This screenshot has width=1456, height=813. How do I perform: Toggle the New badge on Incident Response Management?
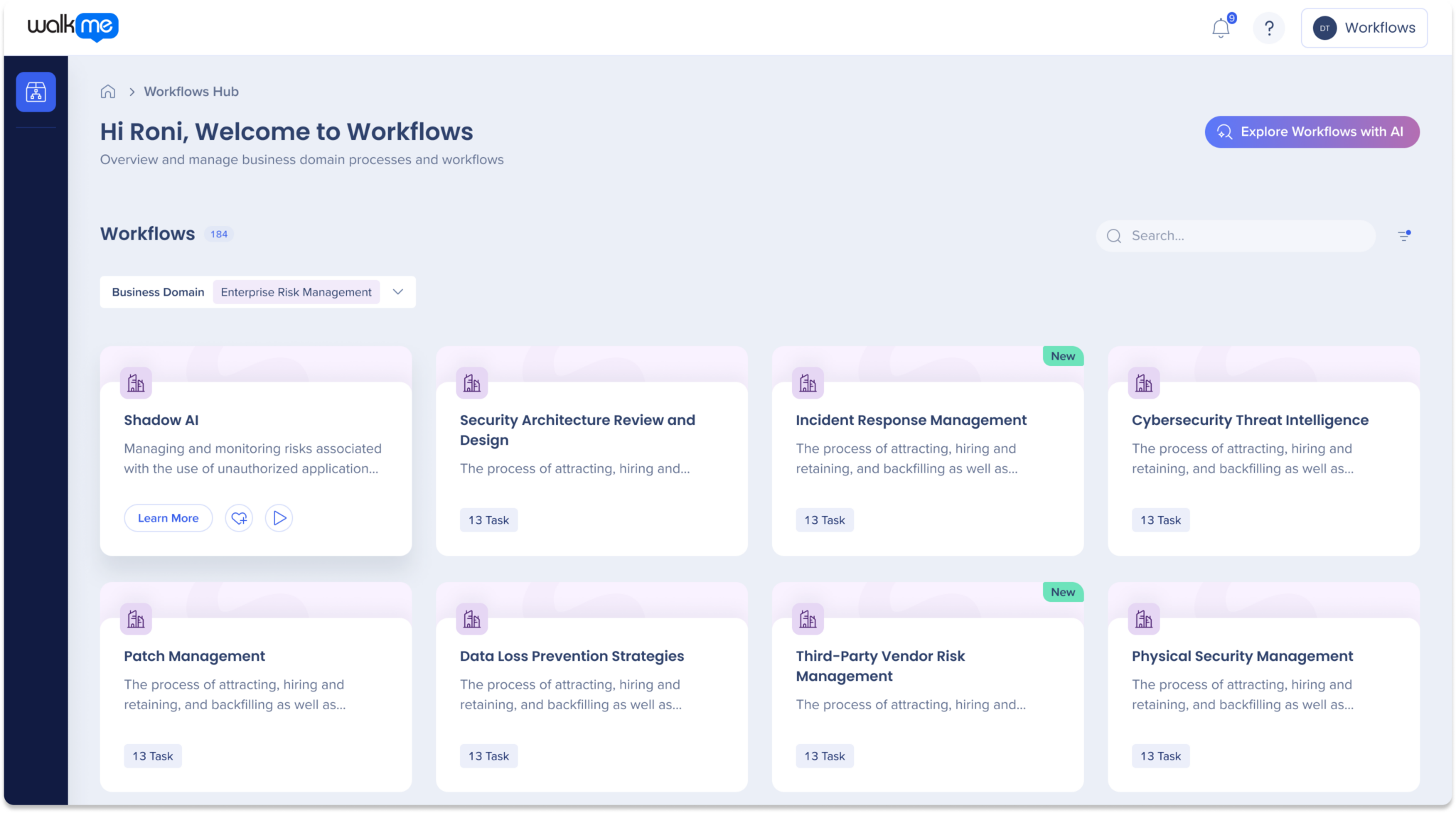click(1062, 356)
